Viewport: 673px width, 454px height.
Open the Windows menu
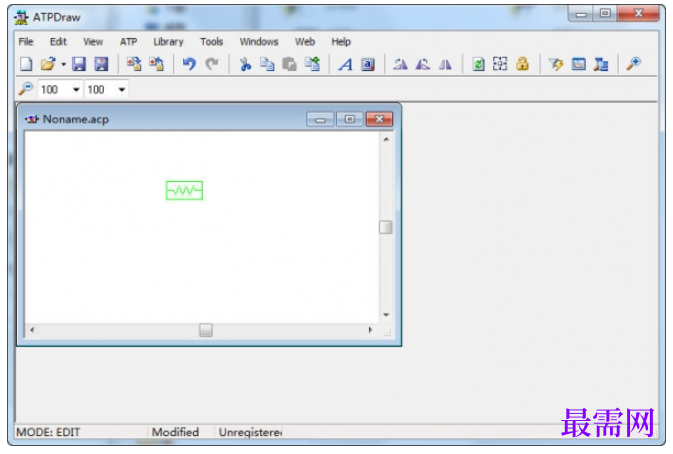tap(259, 42)
